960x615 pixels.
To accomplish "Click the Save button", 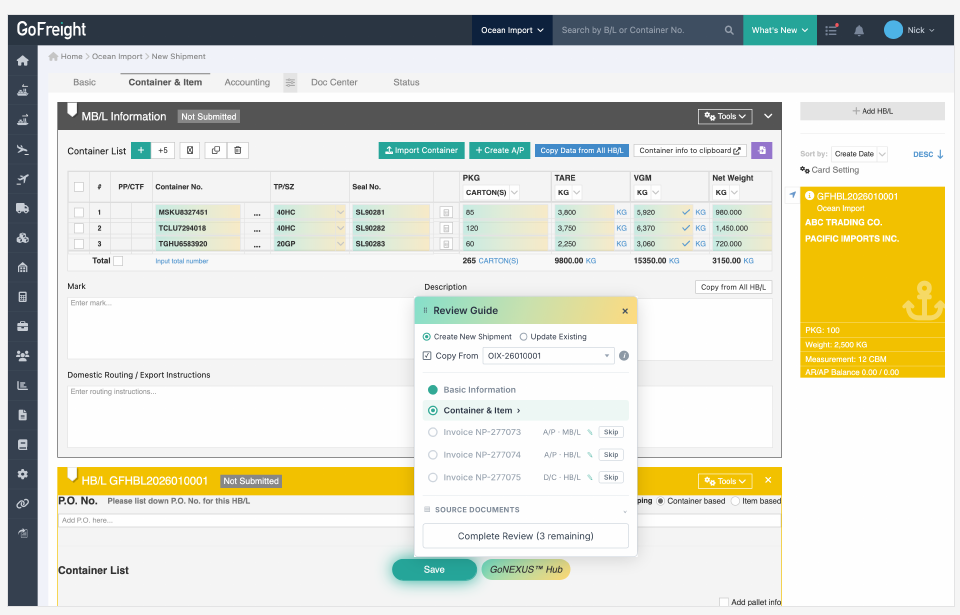I will point(434,570).
